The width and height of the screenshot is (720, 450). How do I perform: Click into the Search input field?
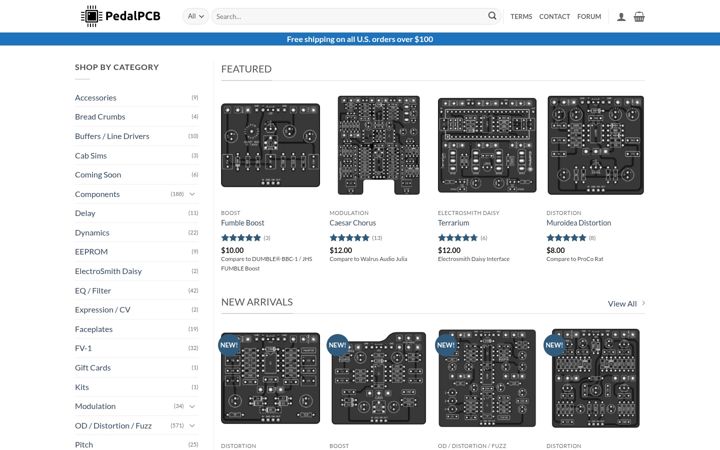click(349, 16)
